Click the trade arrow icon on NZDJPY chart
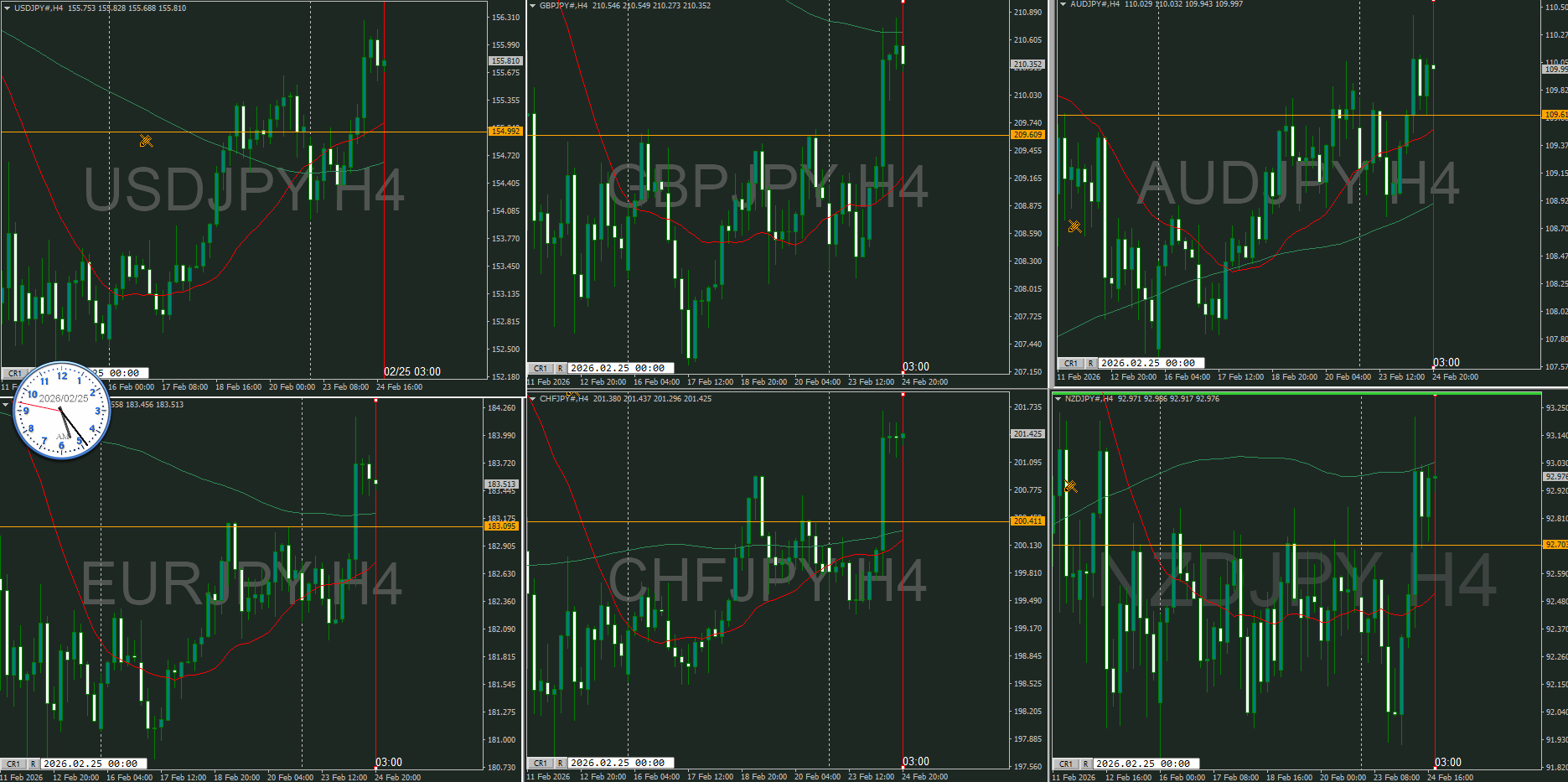 coord(1070,486)
